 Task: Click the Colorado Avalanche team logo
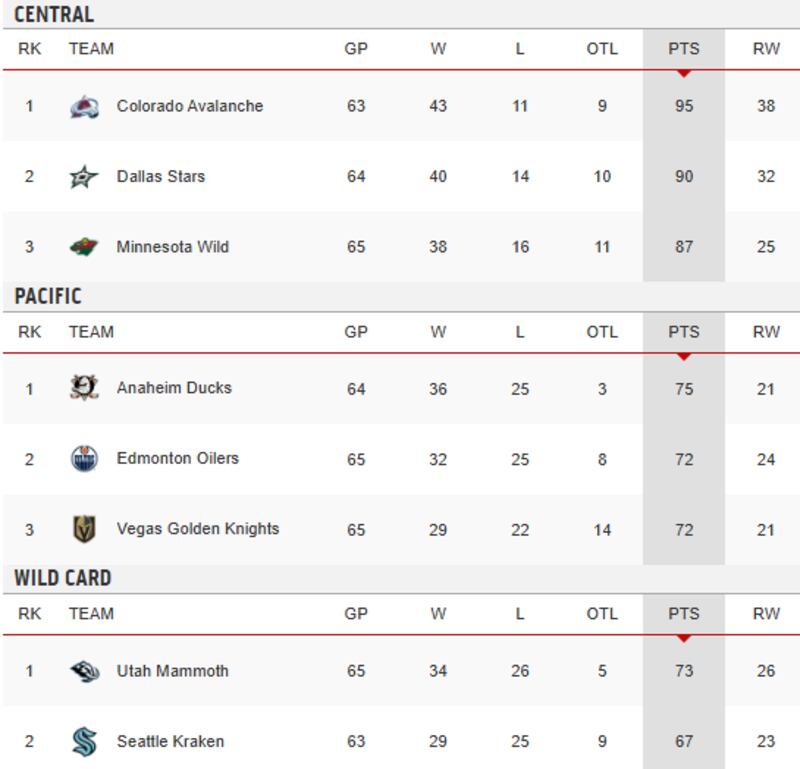[85, 106]
